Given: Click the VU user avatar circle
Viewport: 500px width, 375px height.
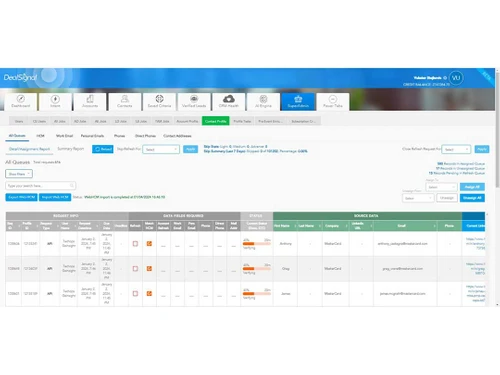Looking at the screenshot, I should coord(456,78).
